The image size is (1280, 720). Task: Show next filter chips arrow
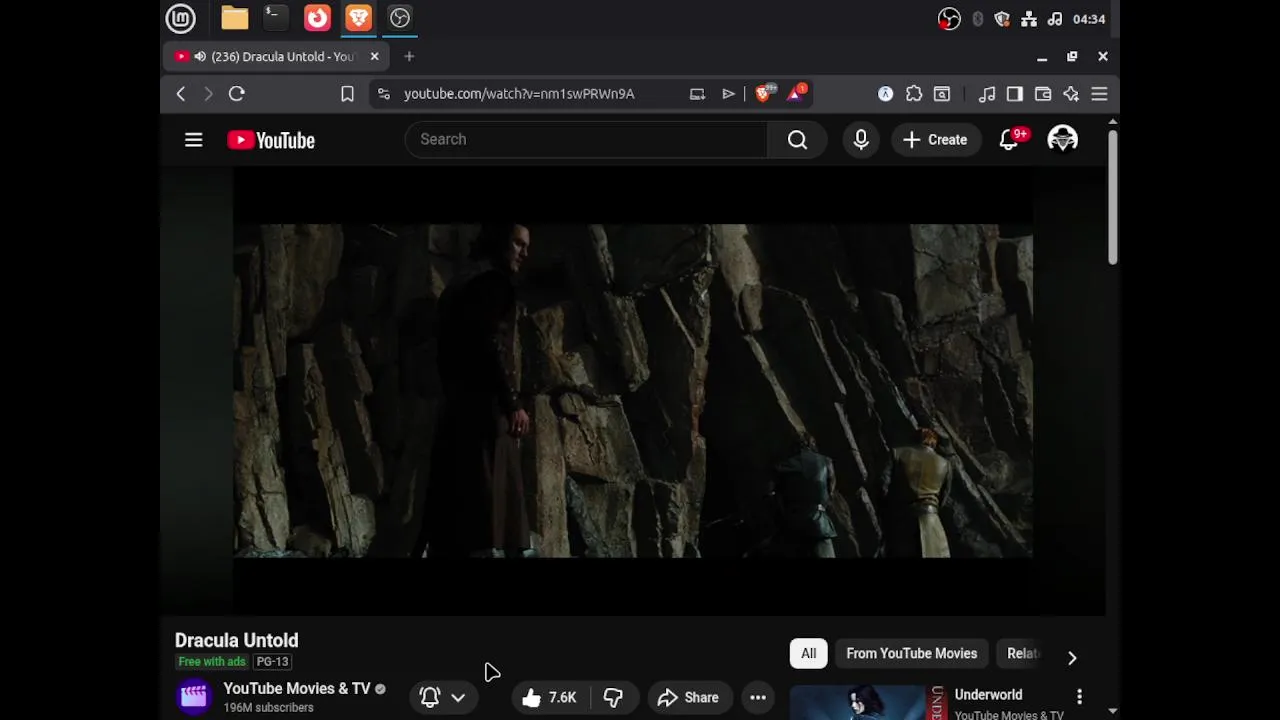(x=1072, y=657)
